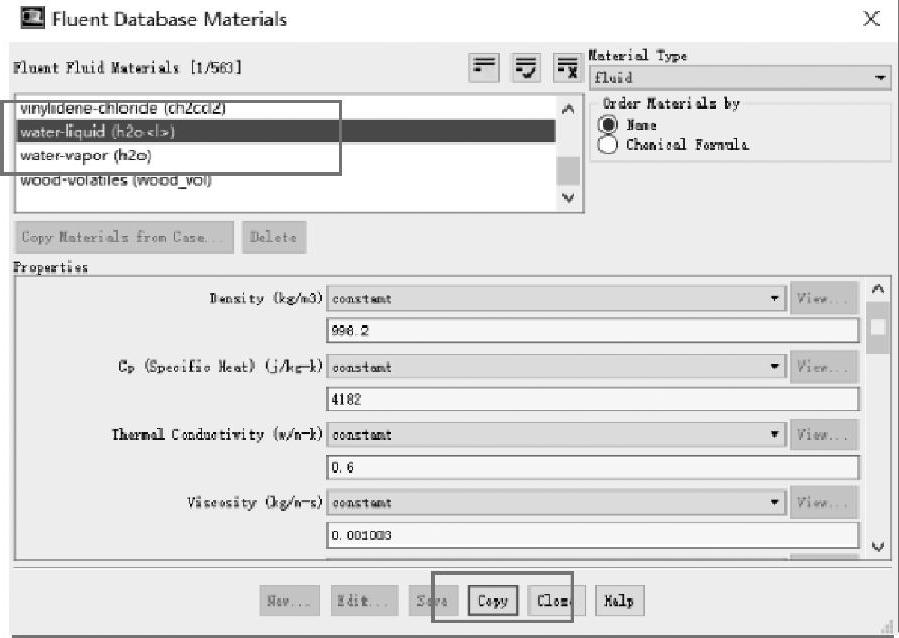
Task: Click the materials list scrollbar thumb
Action: coord(568,170)
